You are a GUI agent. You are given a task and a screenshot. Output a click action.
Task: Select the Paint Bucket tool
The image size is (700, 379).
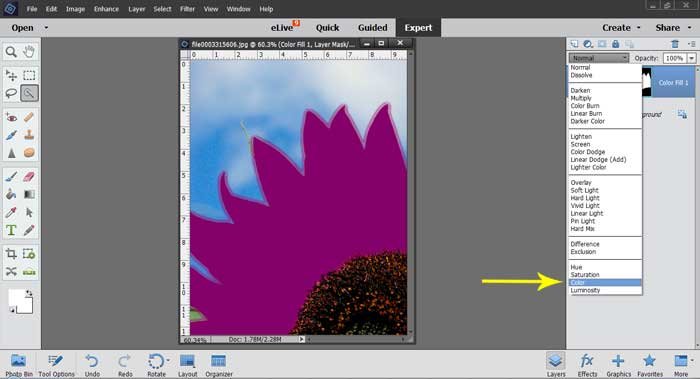11,195
